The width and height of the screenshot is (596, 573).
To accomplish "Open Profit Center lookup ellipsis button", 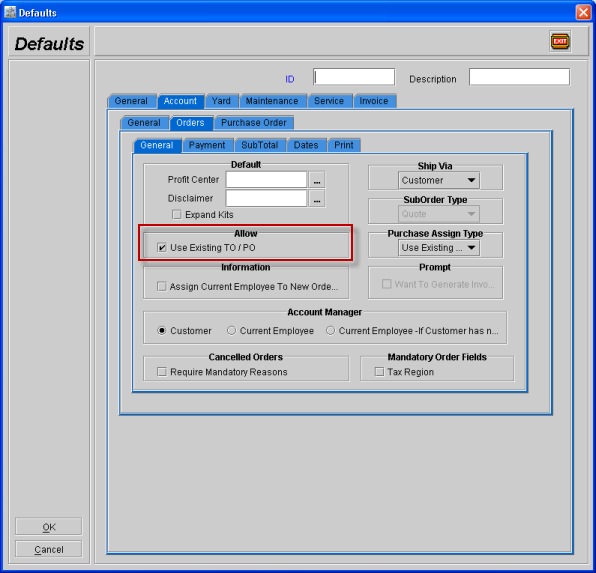I will pos(317,180).
